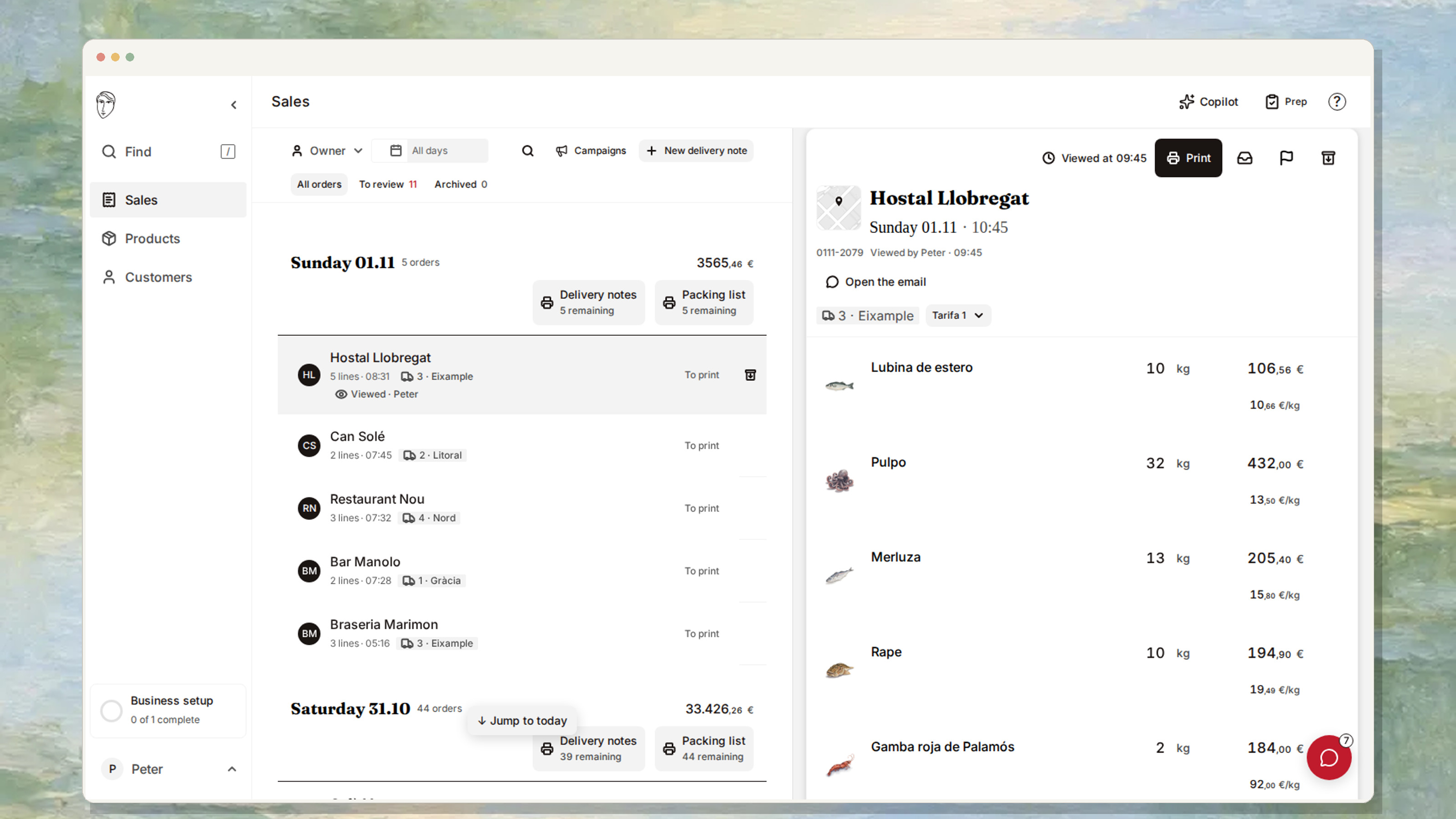Click the Rape fish image

point(839,670)
